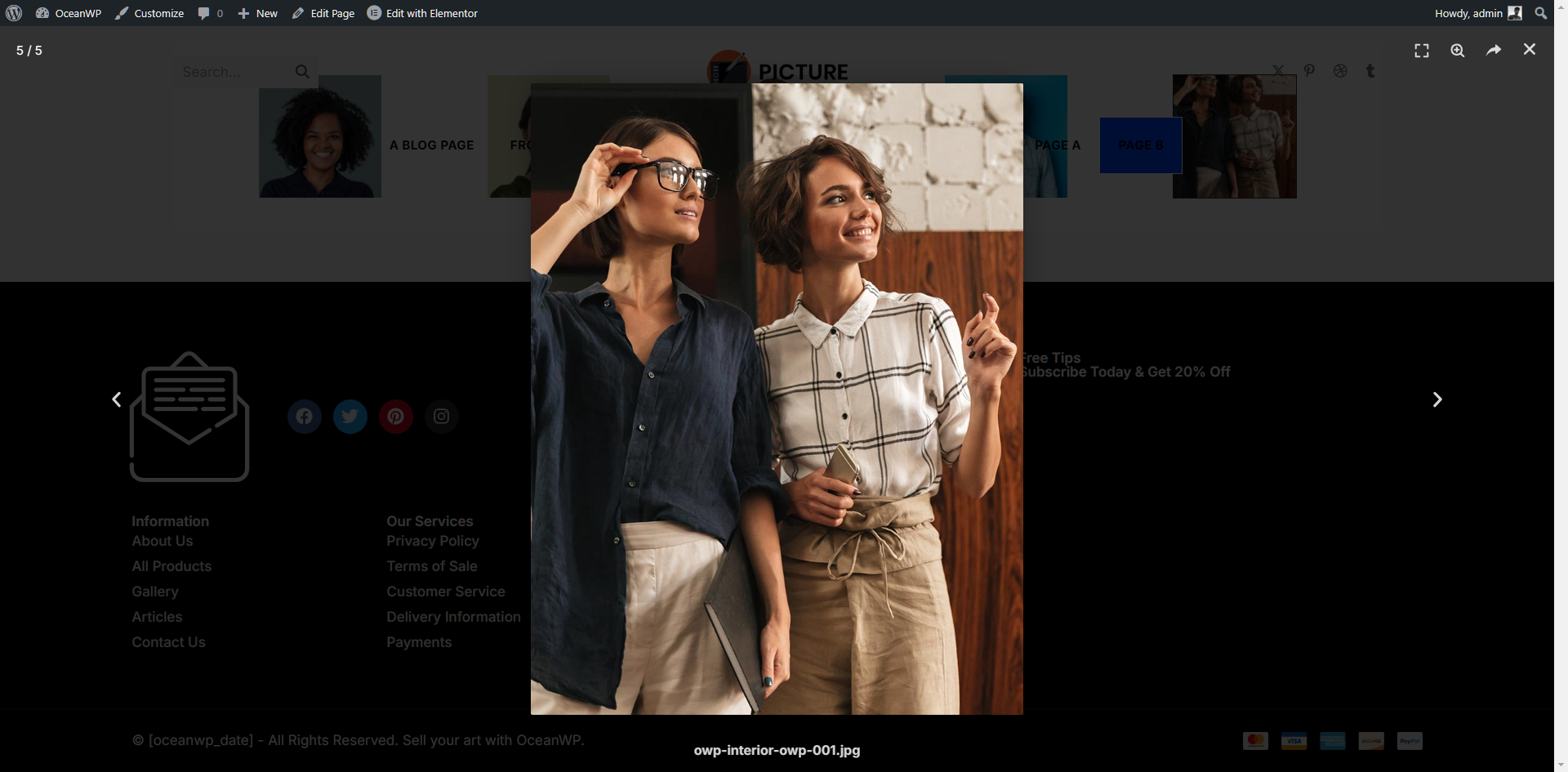Open the All Products footer link
The height and width of the screenshot is (772, 1568).
point(171,566)
